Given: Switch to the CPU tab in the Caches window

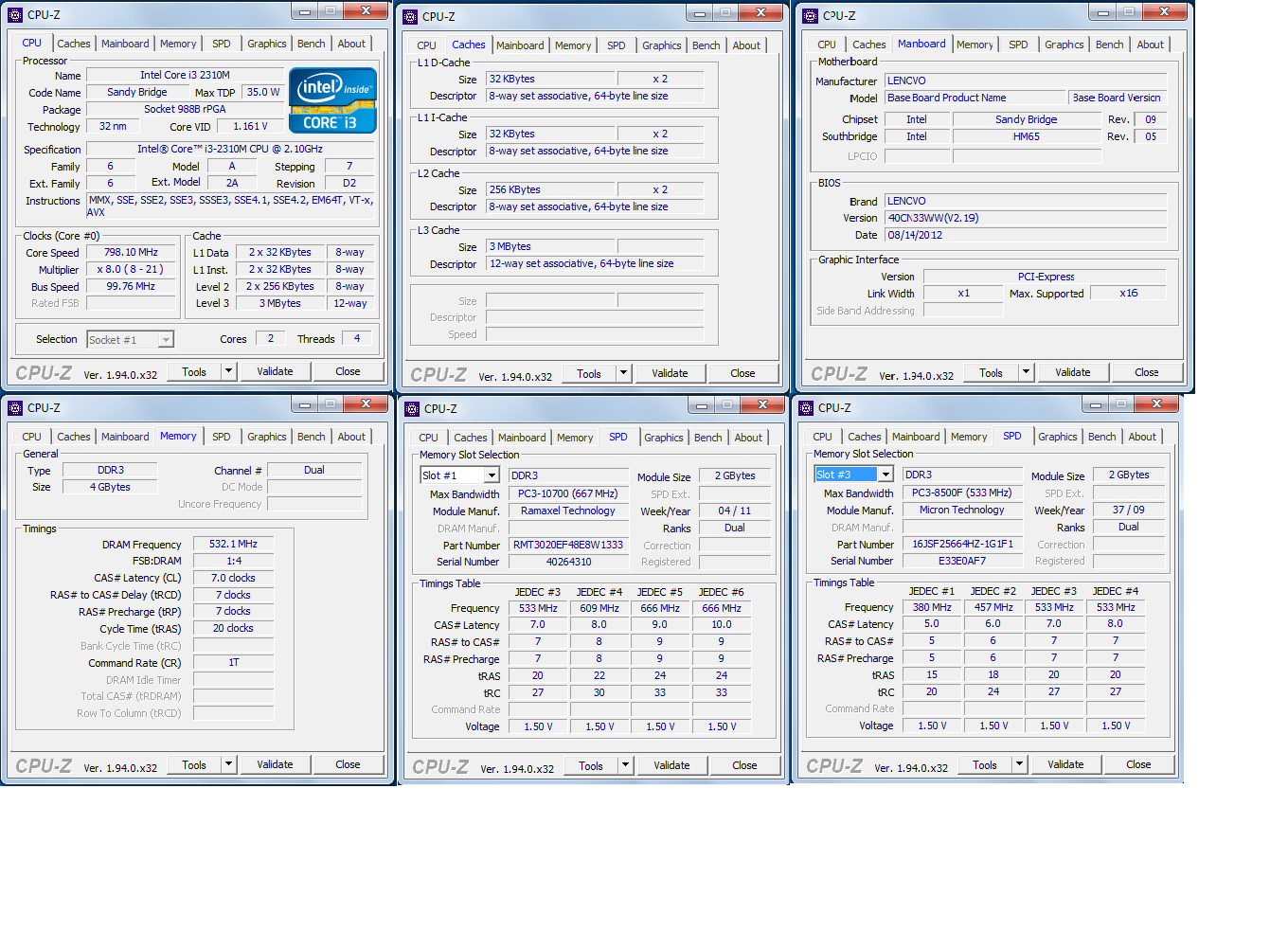Looking at the screenshot, I should coord(426,45).
